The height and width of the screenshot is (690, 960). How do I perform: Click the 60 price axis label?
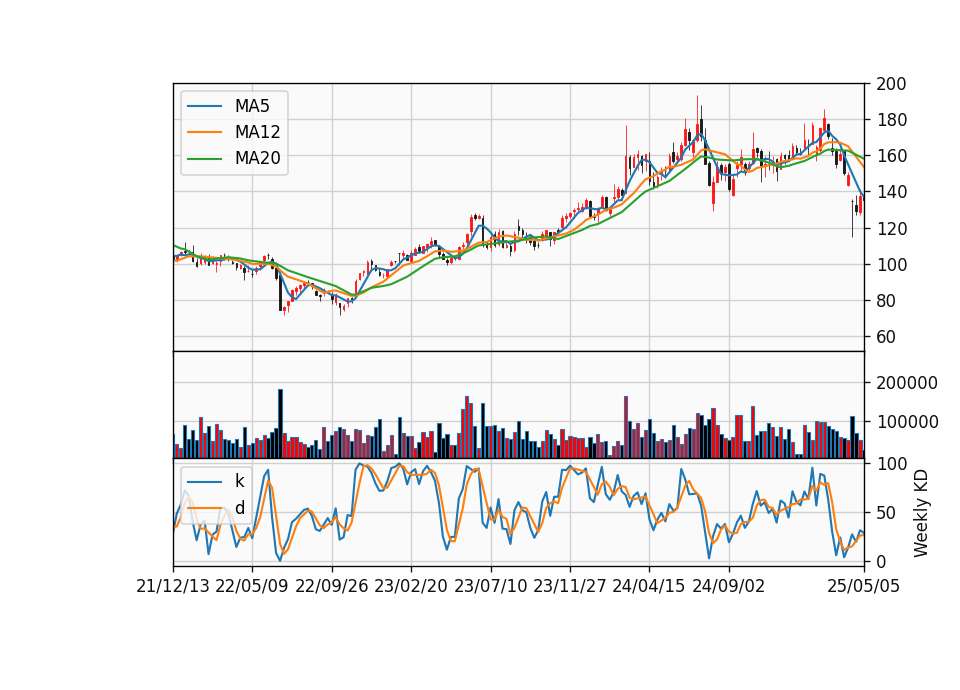(x=886, y=337)
